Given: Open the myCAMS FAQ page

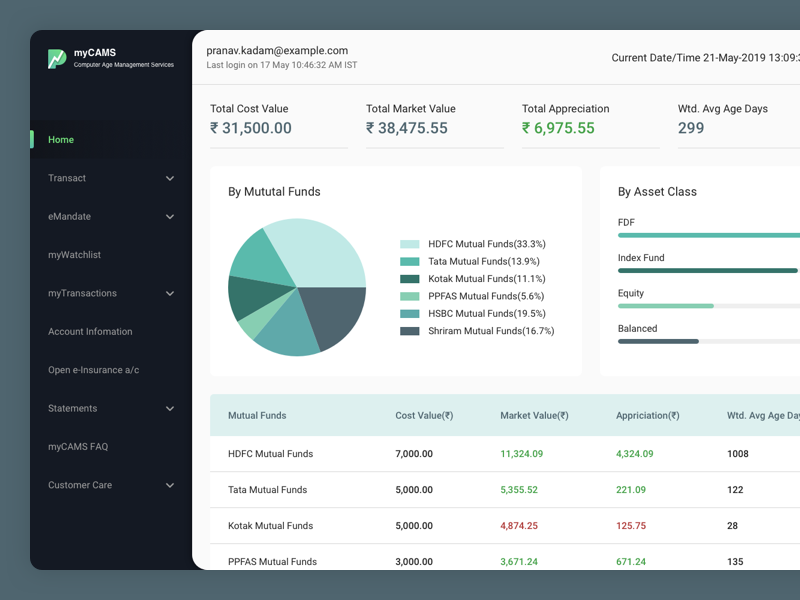Looking at the screenshot, I should [x=76, y=447].
